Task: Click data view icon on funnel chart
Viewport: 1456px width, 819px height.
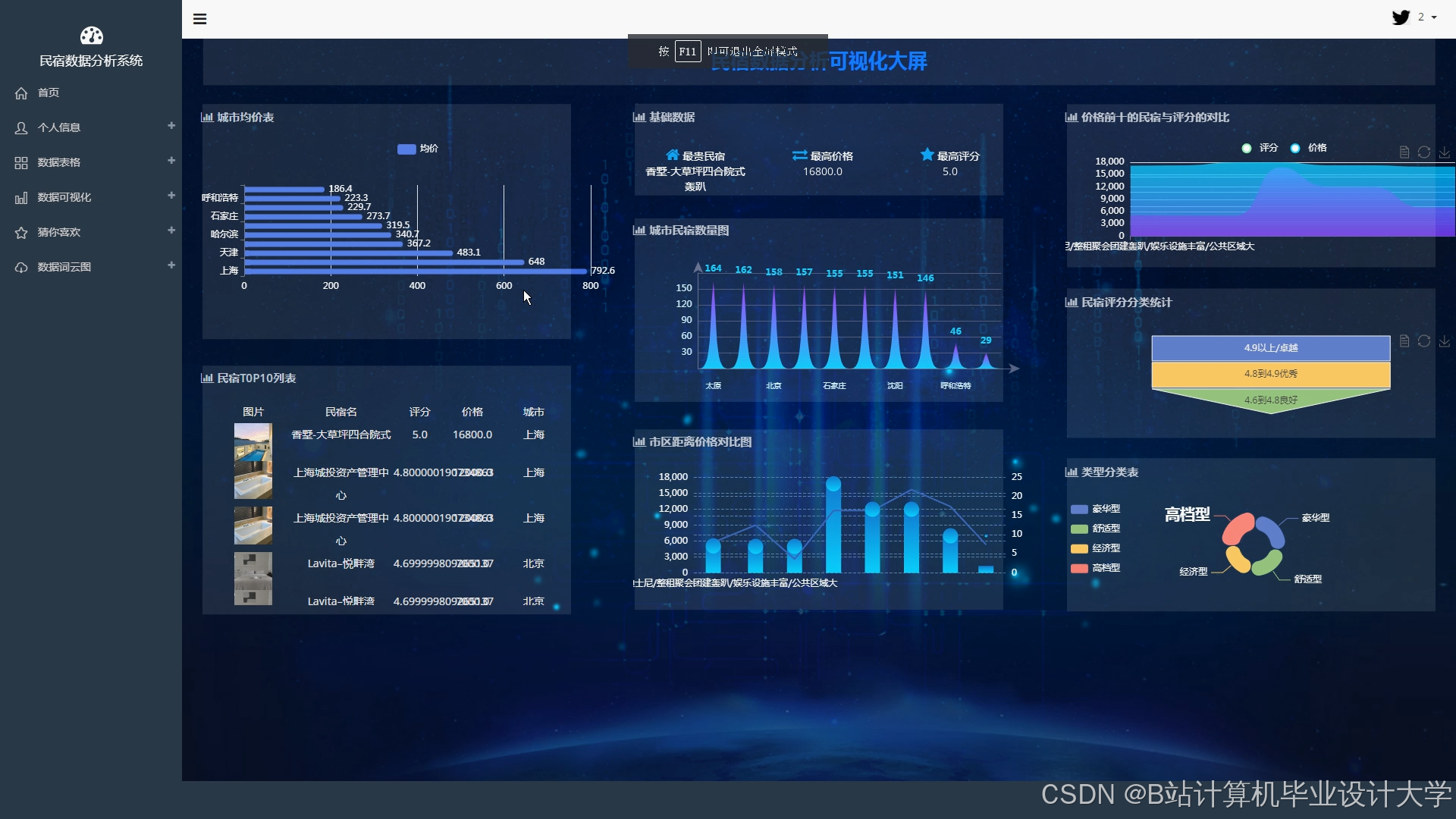Action: pyautogui.click(x=1404, y=341)
